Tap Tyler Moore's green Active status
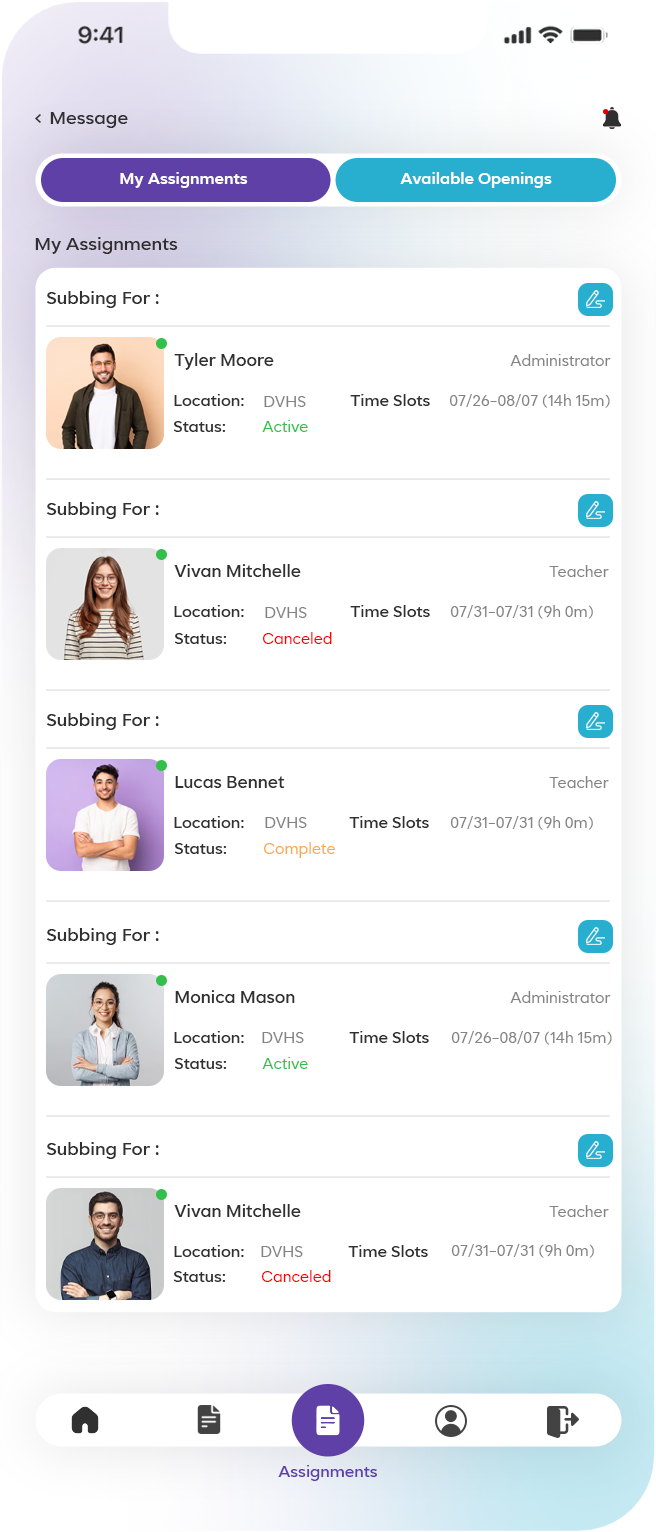656x1532 pixels. (285, 427)
